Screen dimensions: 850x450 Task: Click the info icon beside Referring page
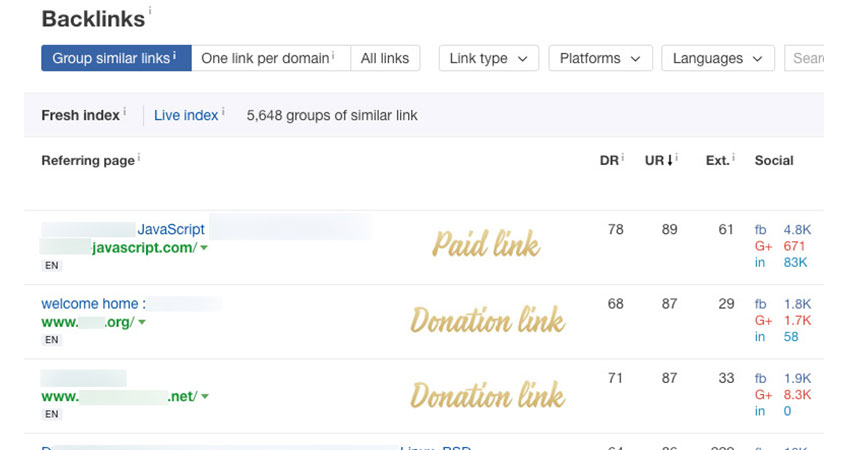139,157
